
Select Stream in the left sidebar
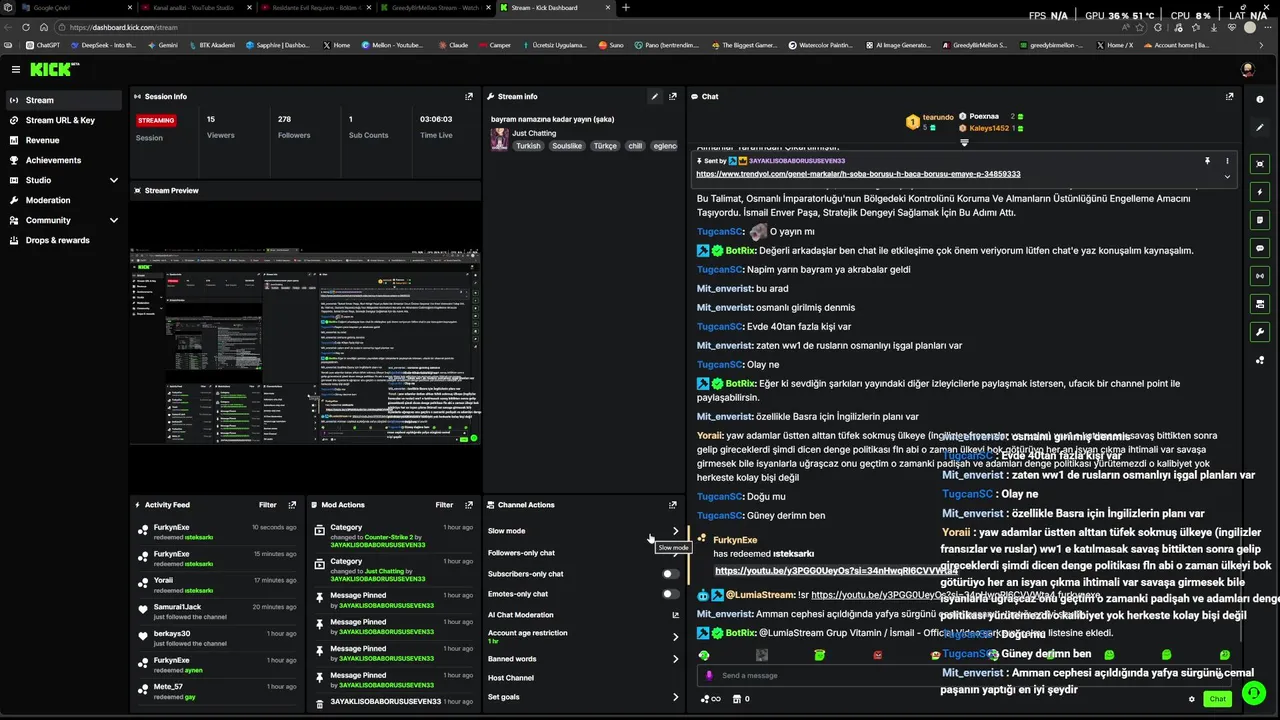63,100
